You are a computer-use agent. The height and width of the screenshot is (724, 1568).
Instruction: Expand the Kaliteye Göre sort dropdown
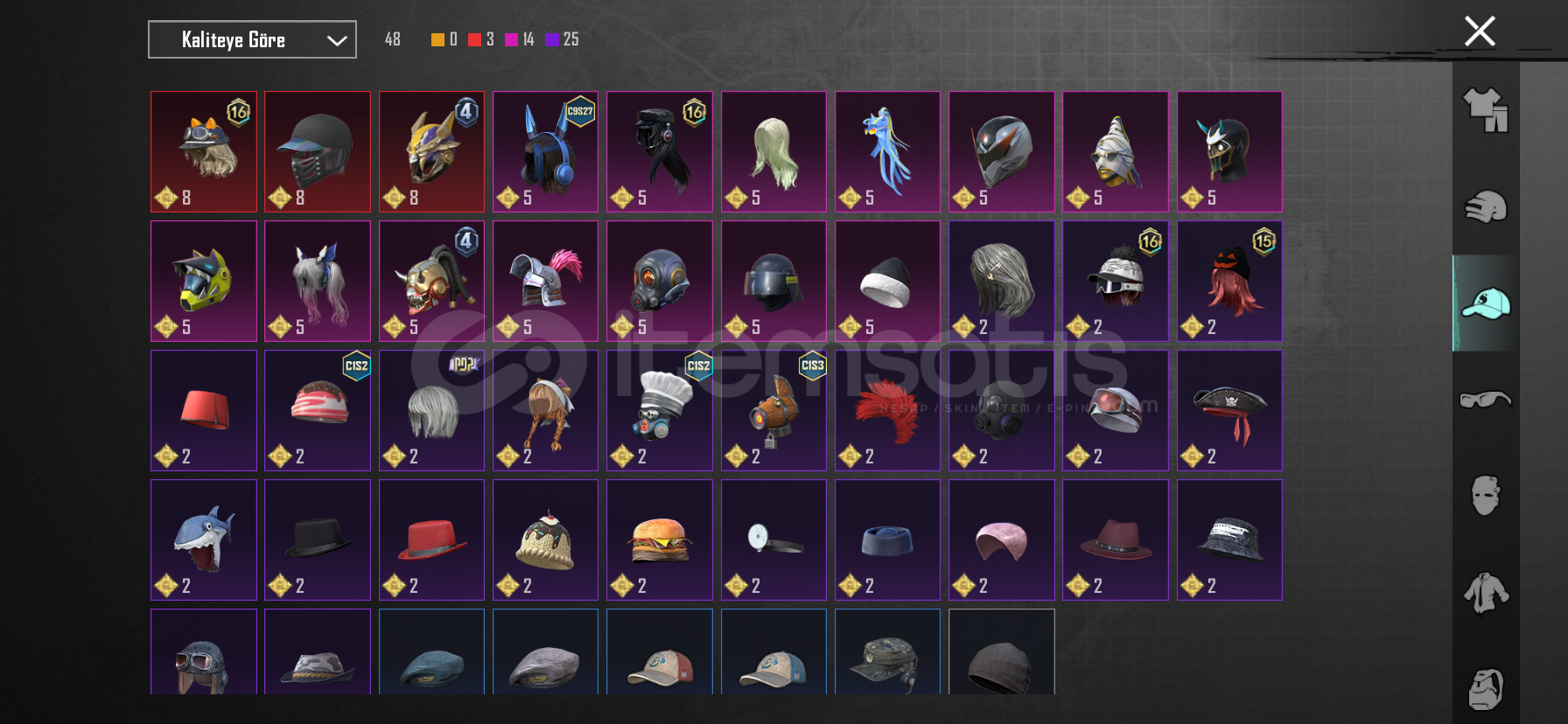click(x=252, y=39)
